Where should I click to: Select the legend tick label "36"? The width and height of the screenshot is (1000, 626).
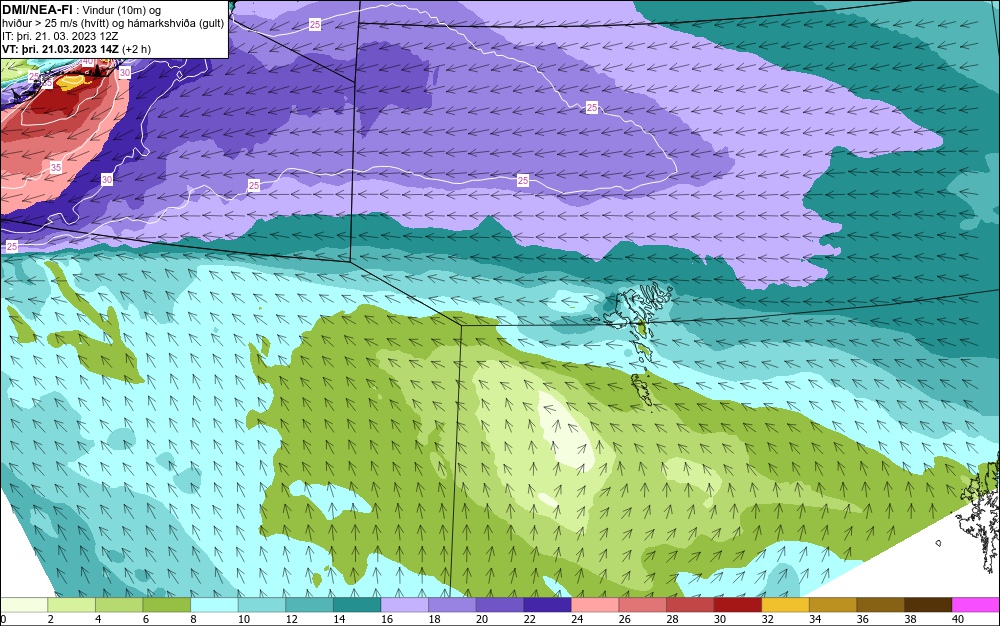(x=862, y=619)
